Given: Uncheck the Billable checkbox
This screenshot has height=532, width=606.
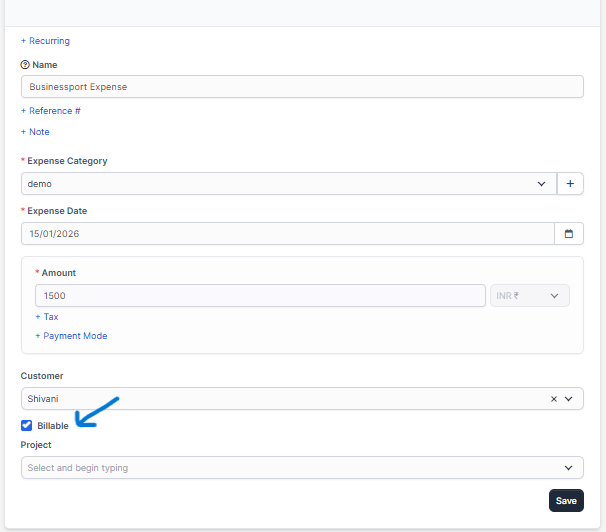Looking at the screenshot, I should pyautogui.click(x=27, y=426).
